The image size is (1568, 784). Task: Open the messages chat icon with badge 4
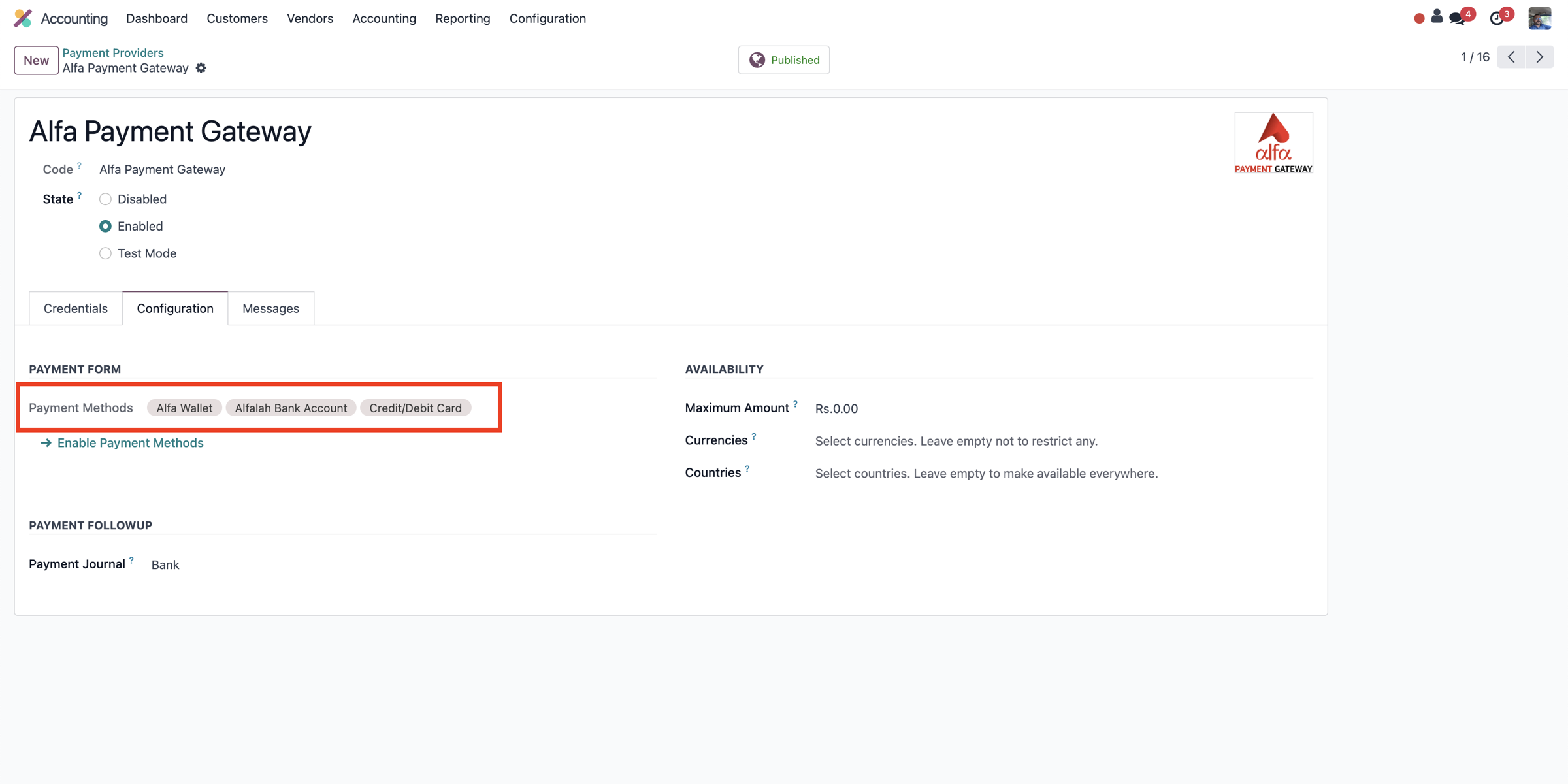pos(1458,18)
